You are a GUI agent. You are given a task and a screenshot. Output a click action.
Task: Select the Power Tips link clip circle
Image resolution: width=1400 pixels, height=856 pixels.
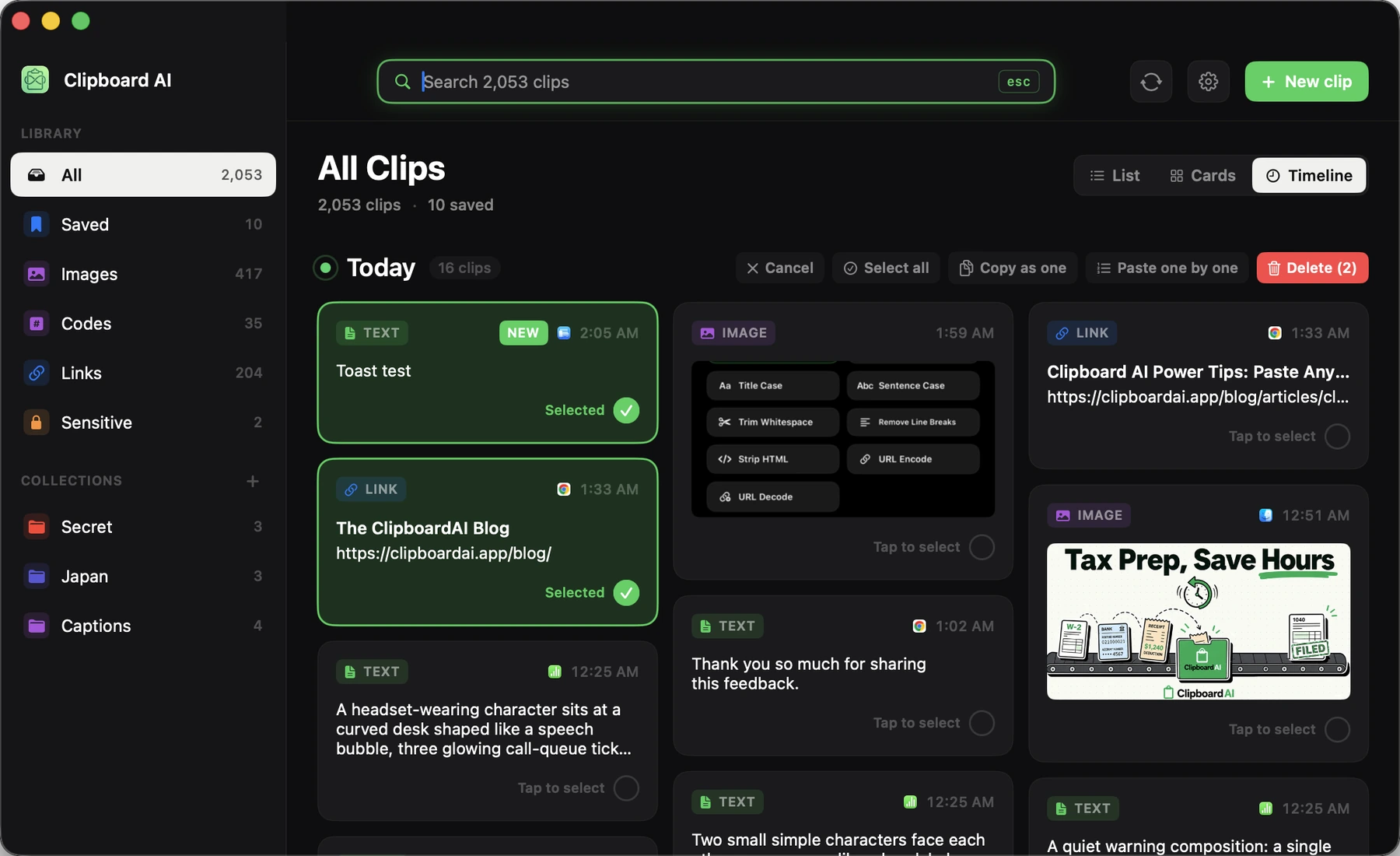click(1337, 437)
